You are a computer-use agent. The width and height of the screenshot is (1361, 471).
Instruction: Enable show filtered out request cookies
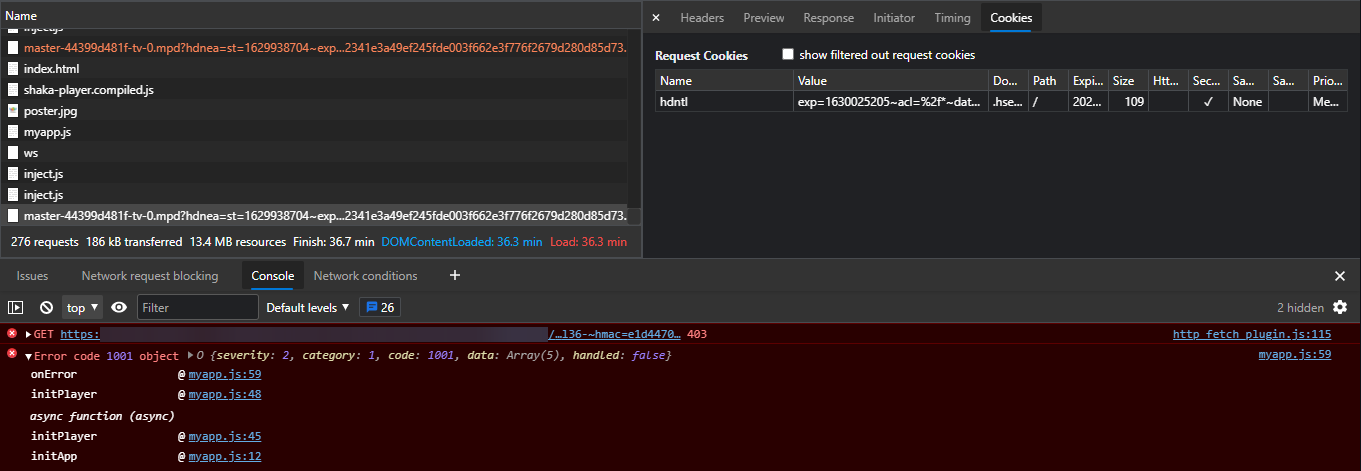coord(788,54)
